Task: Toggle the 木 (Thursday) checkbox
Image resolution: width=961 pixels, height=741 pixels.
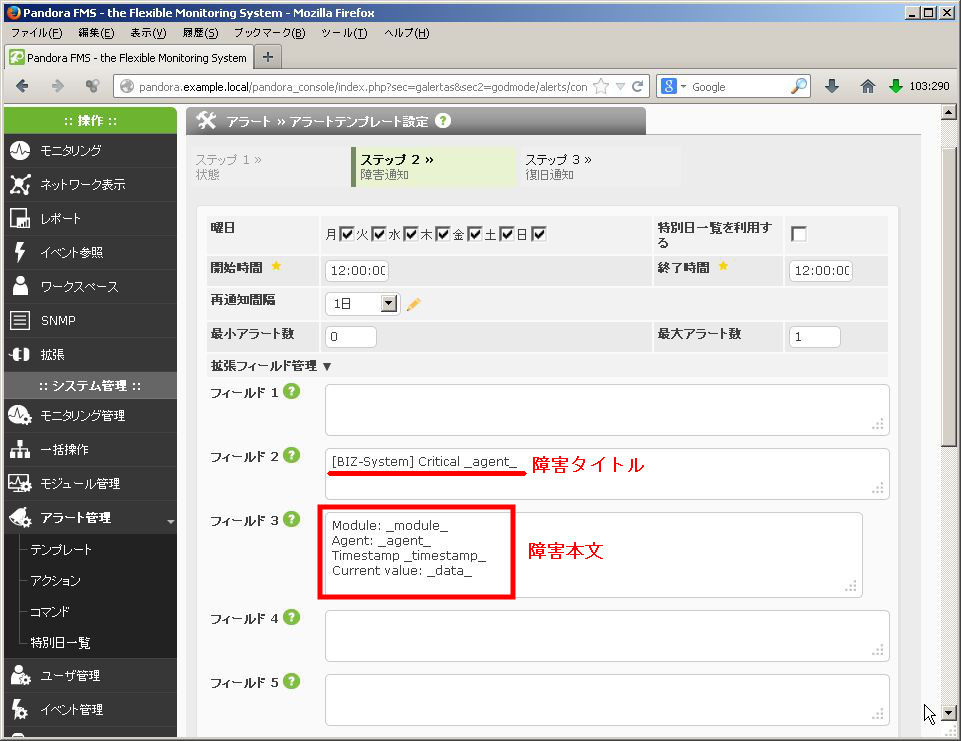Action: coord(443,234)
